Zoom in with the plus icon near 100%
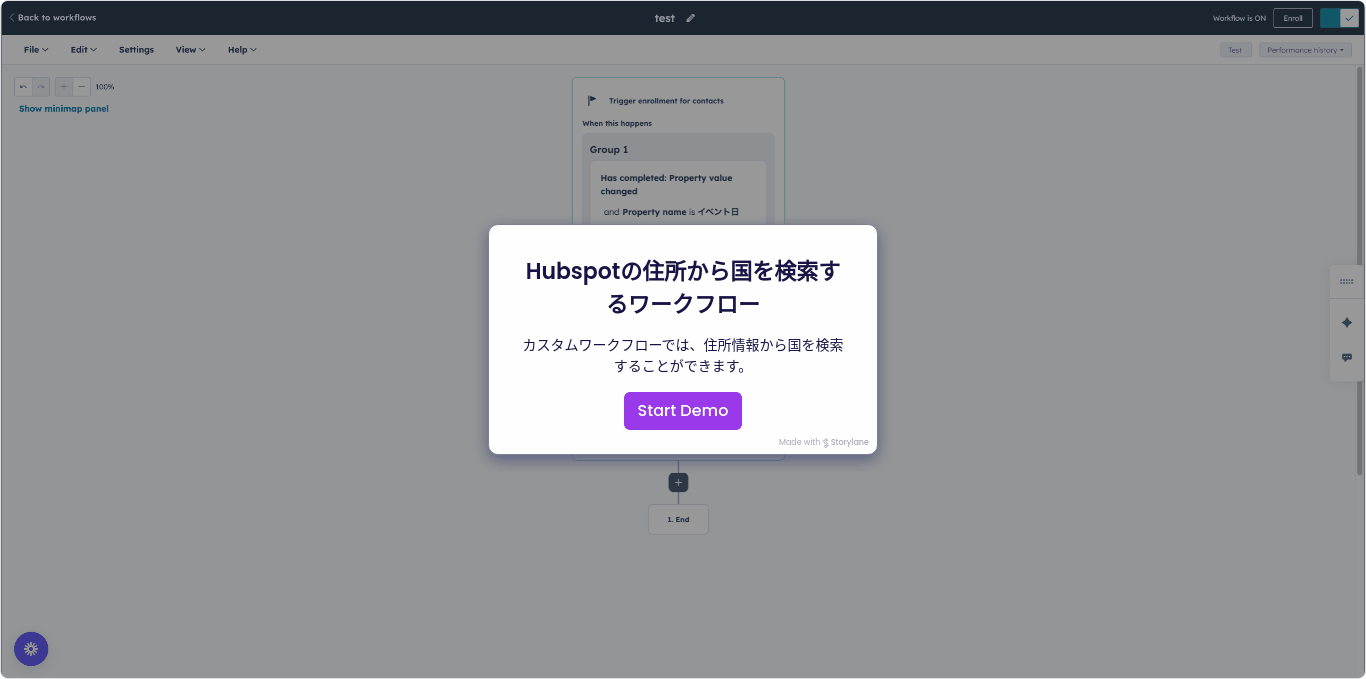1366x679 pixels. (x=64, y=87)
